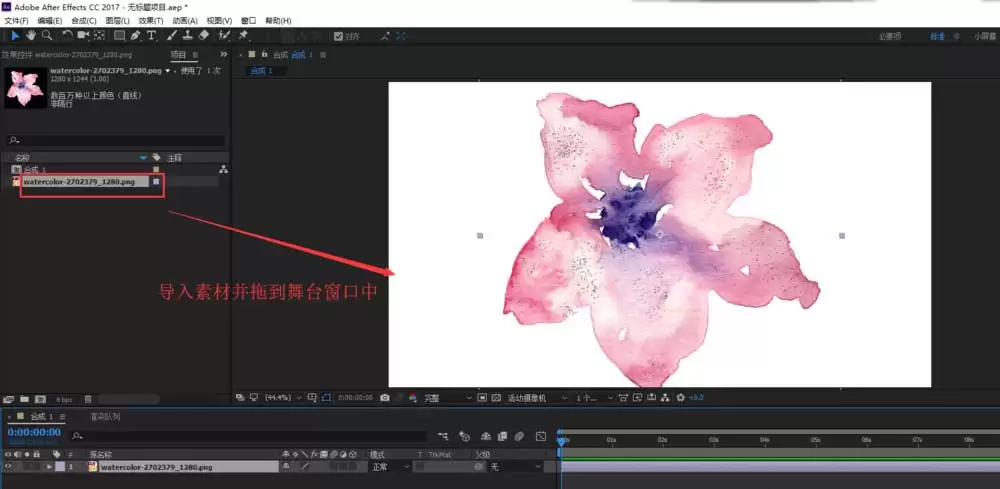The height and width of the screenshot is (489, 1000).
Task: Select the Horizontal Type tool
Action: pyautogui.click(x=151, y=36)
